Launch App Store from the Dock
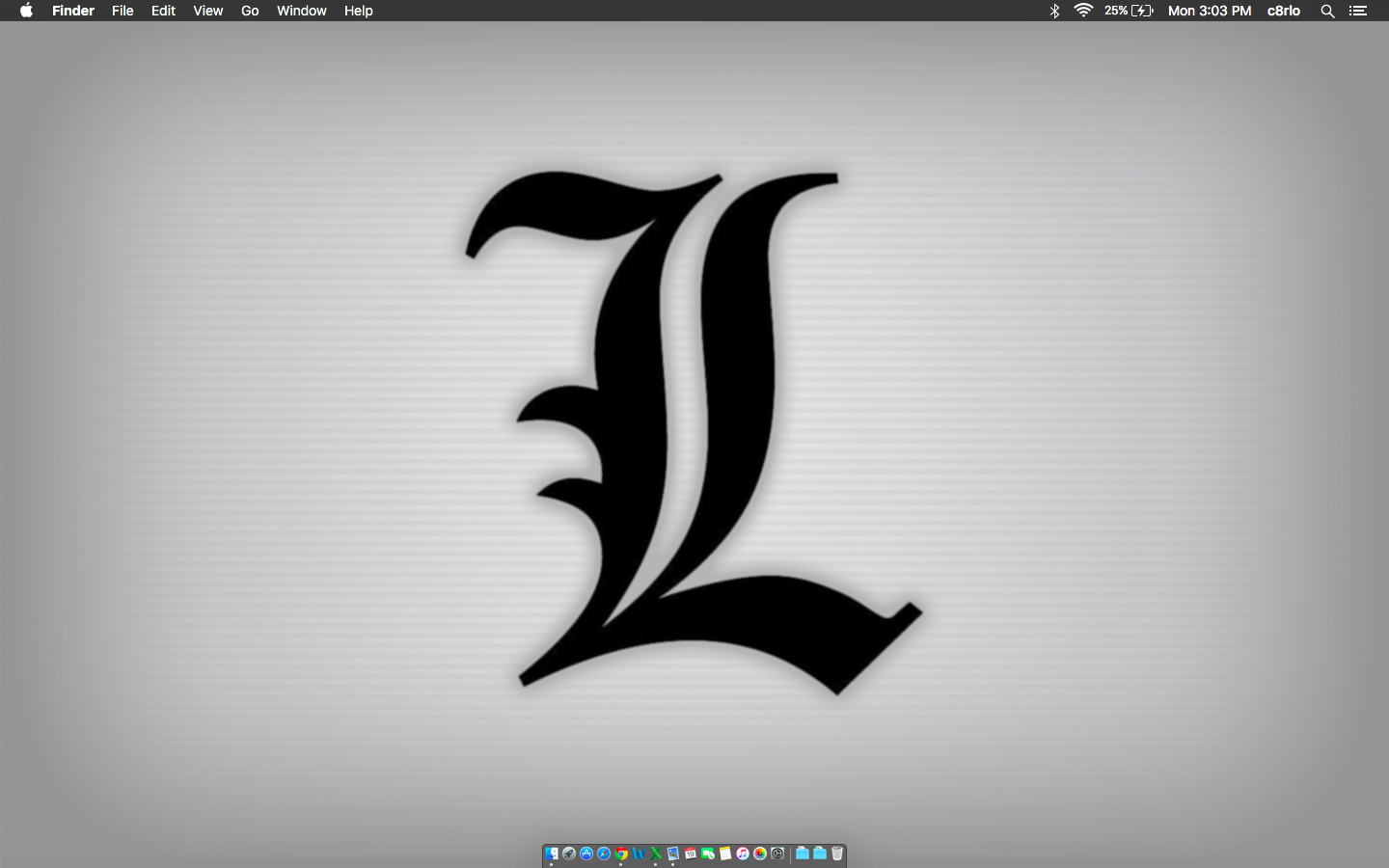 coord(586,854)
